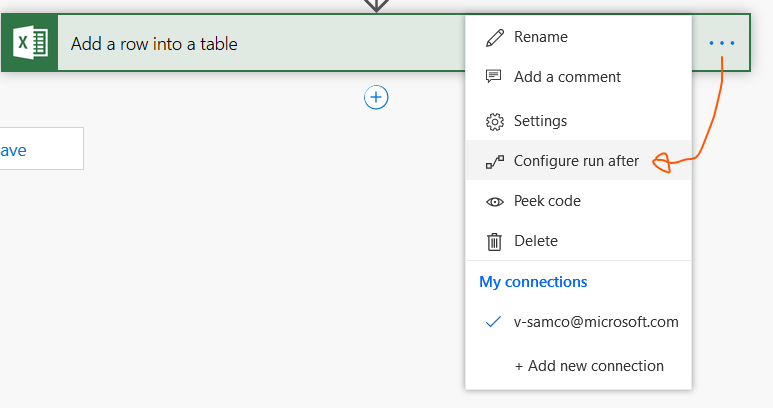Click the Save button
The height and width of the screenshot is (408, 773).
point(41,149)
